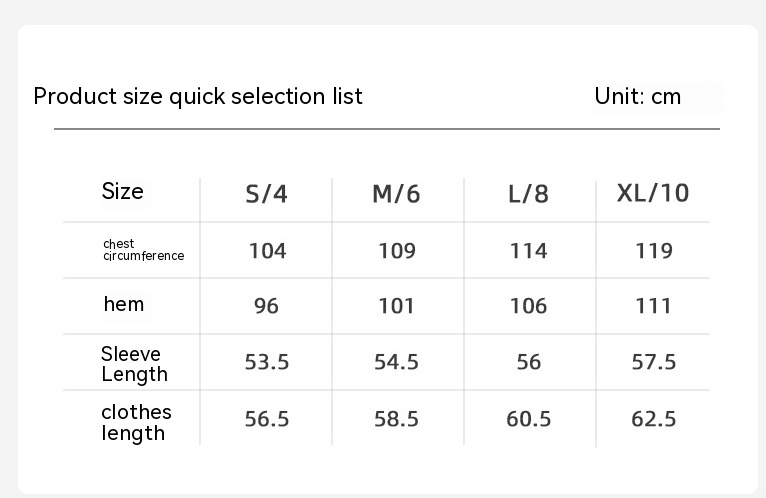Click the 'Unit: cm' label
Image resolution: width=766 pixels, height=498 pixels.
[637, 96]
